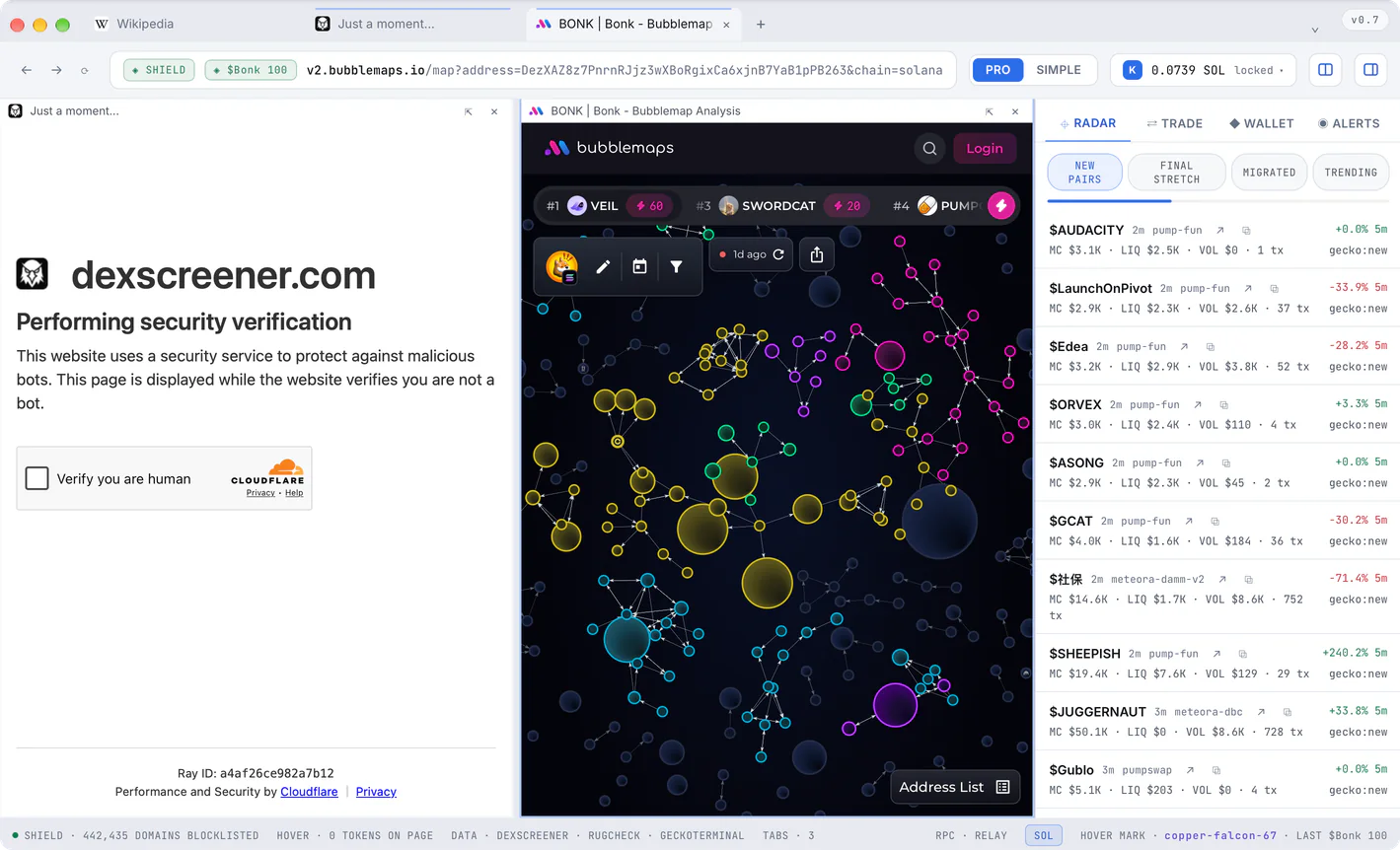This screenshot has width=1400, height=850.
Task: Click the BONK token avatar on Bubblemap
Action: [561, 266]
